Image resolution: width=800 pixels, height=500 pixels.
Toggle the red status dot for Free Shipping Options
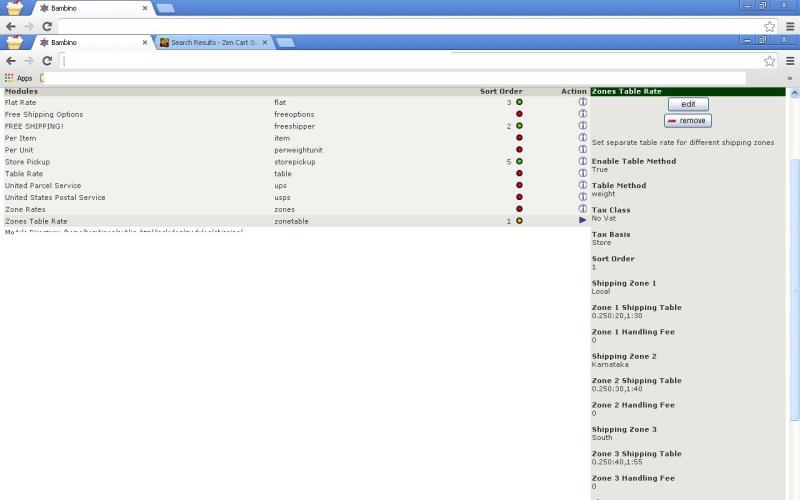click(519, 114)
